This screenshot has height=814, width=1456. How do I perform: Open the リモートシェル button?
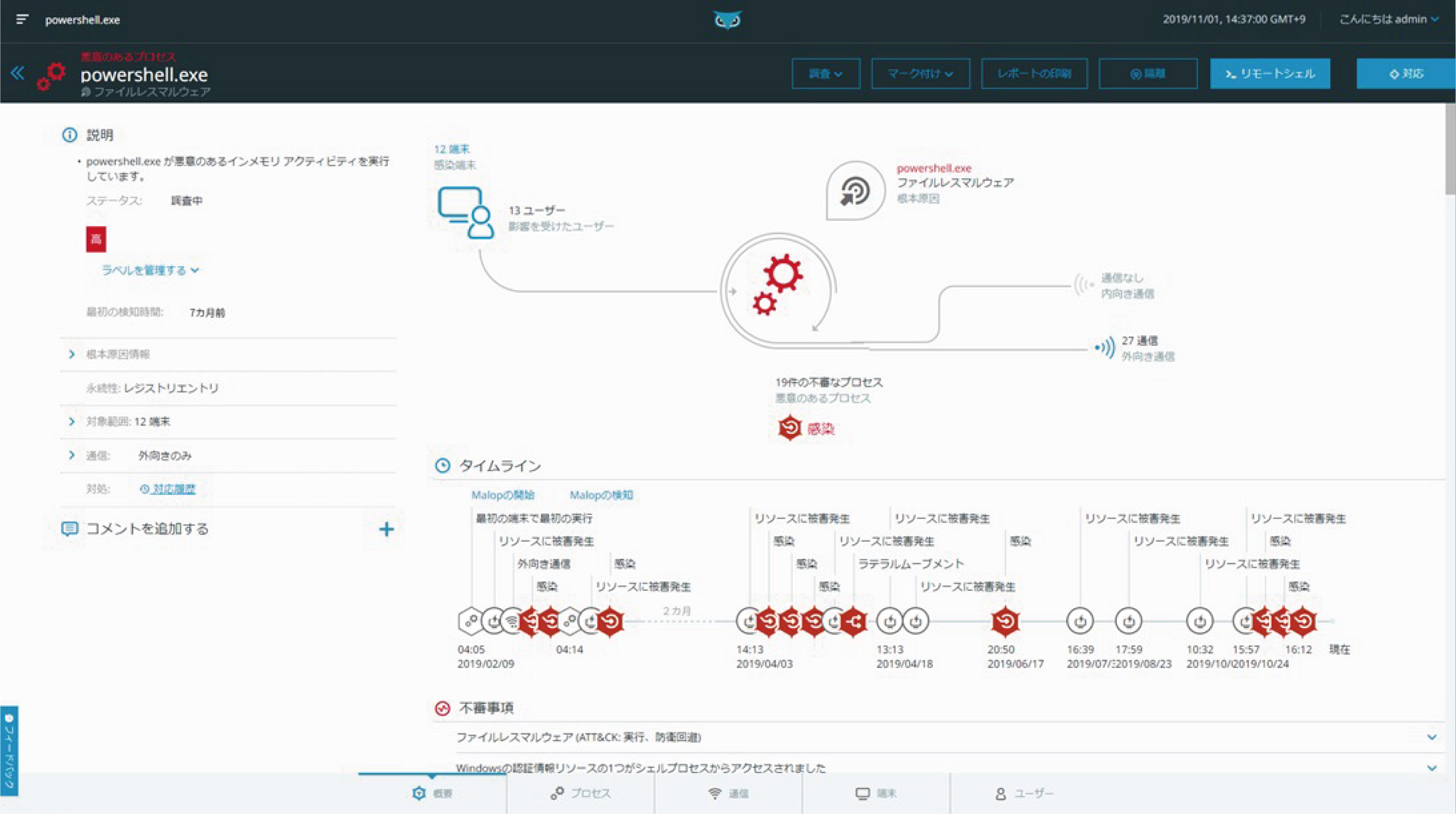1270,73
